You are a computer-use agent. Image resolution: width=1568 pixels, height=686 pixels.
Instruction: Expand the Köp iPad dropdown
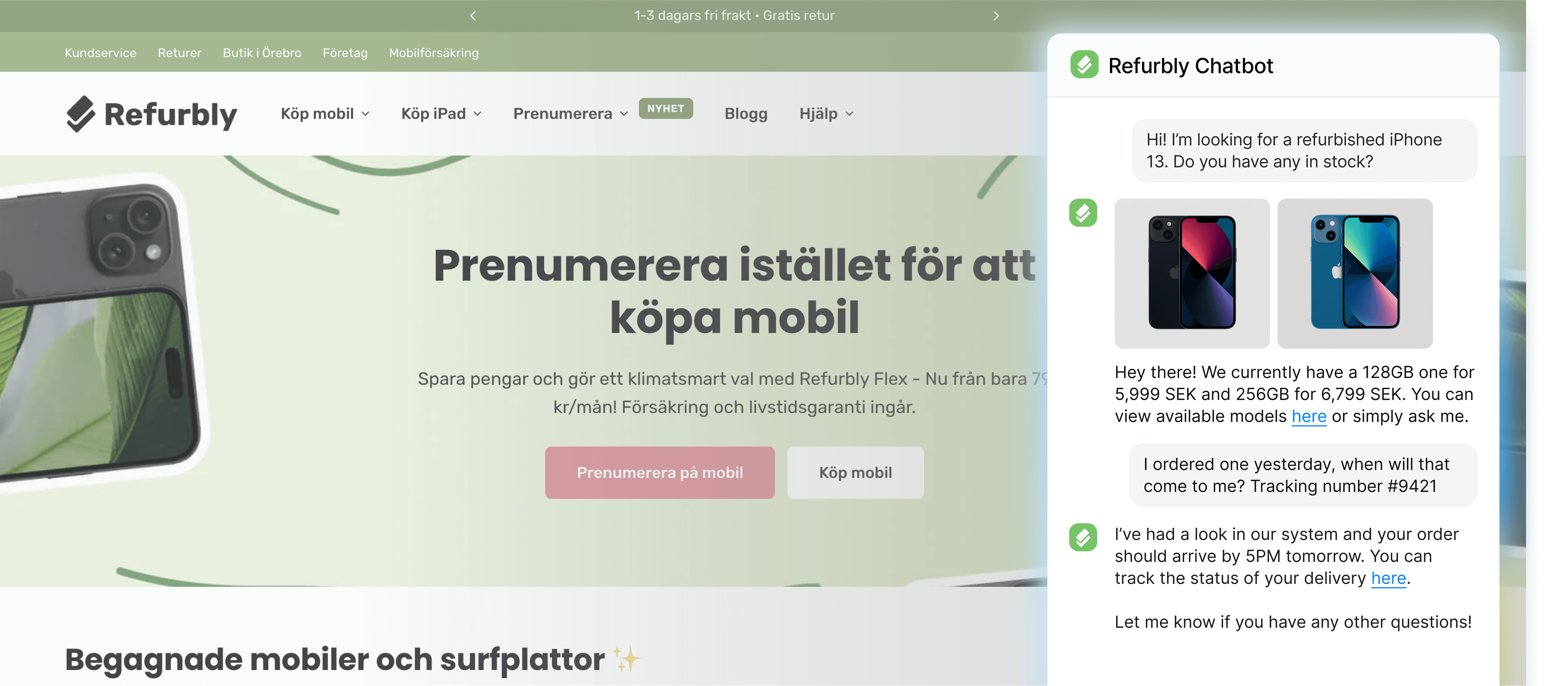coord(441,114)
